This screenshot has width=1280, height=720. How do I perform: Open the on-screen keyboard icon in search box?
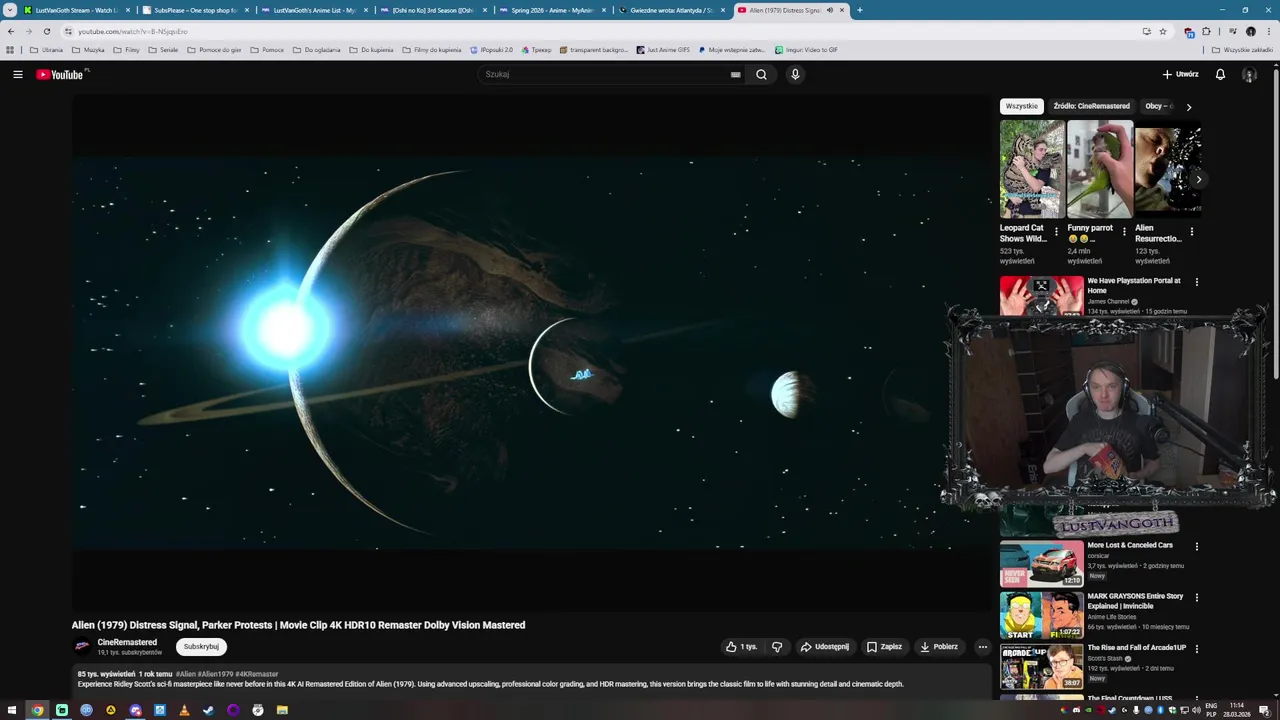point(735,74)
